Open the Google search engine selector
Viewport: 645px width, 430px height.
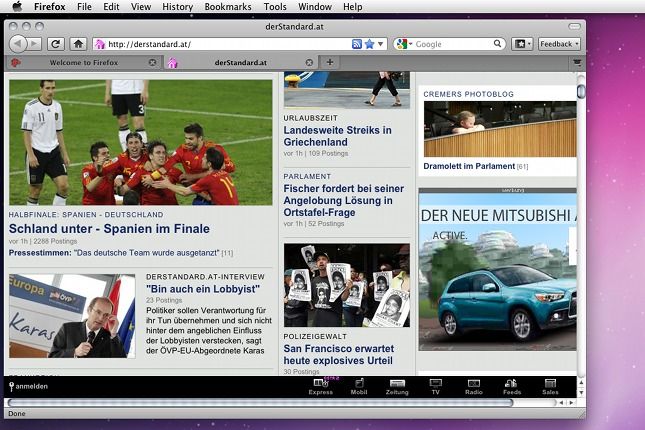404,44
